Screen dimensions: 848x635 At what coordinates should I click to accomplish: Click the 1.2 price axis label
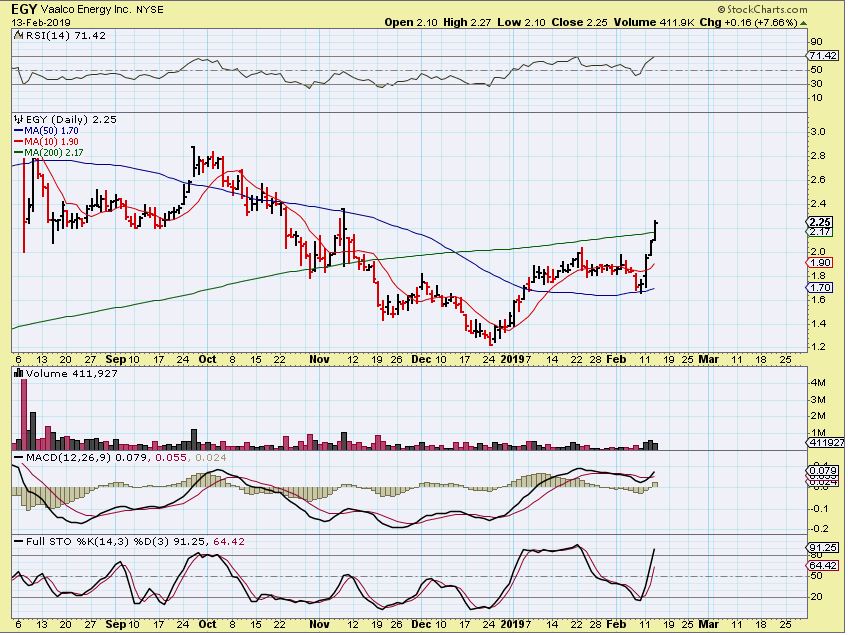(x=818, y=347)
